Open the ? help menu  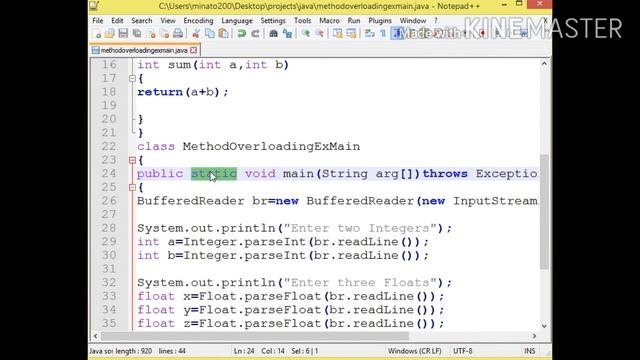[x=436, y=20]
